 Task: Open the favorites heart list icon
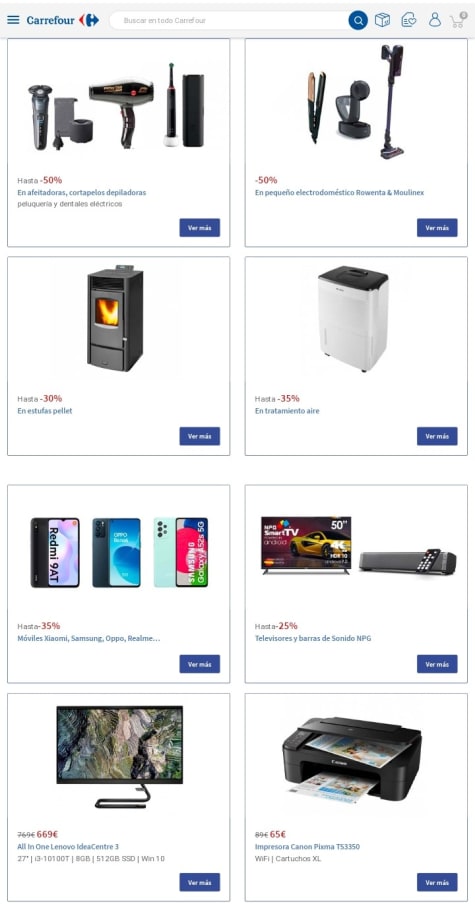click(409, 20)
